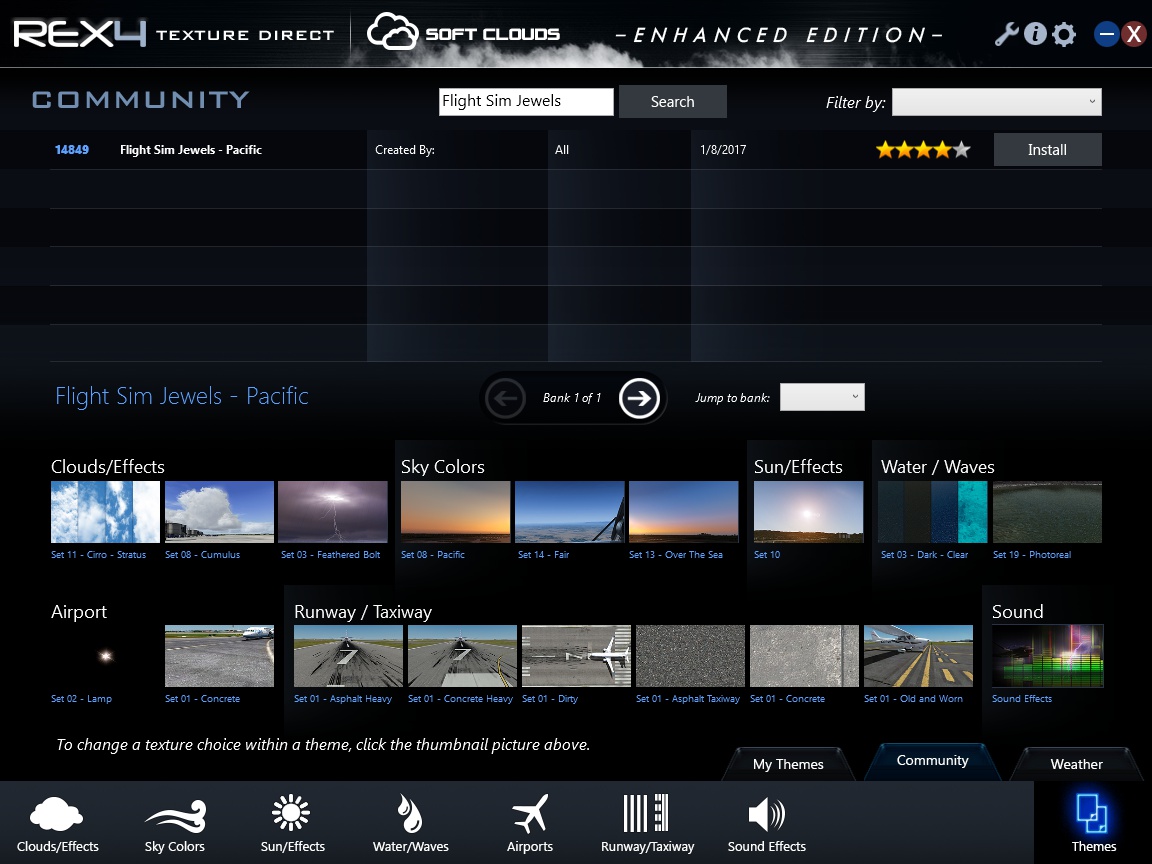Select Set 01 - Asphalt Taxiway thumbnail
This screenshot has height=864, width=1152.
[x=690, y=656]
